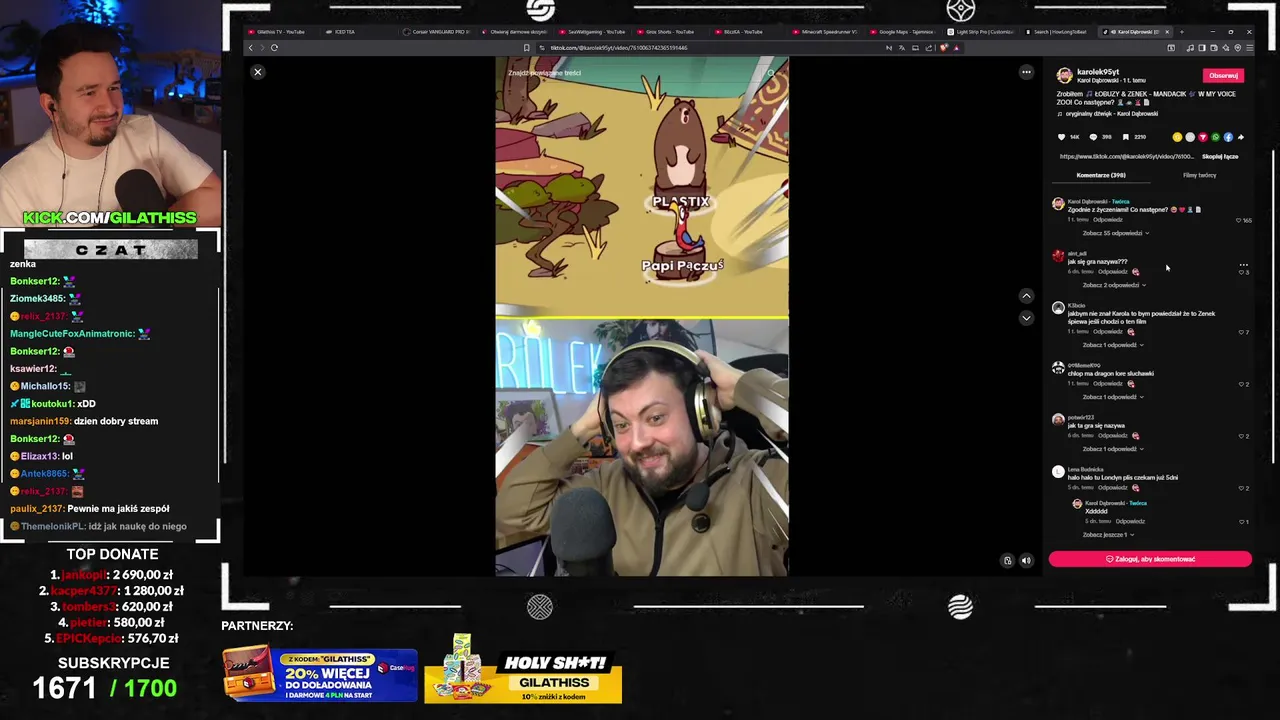Click the tiktok.com address bar URL

click(x=618, y=47)
